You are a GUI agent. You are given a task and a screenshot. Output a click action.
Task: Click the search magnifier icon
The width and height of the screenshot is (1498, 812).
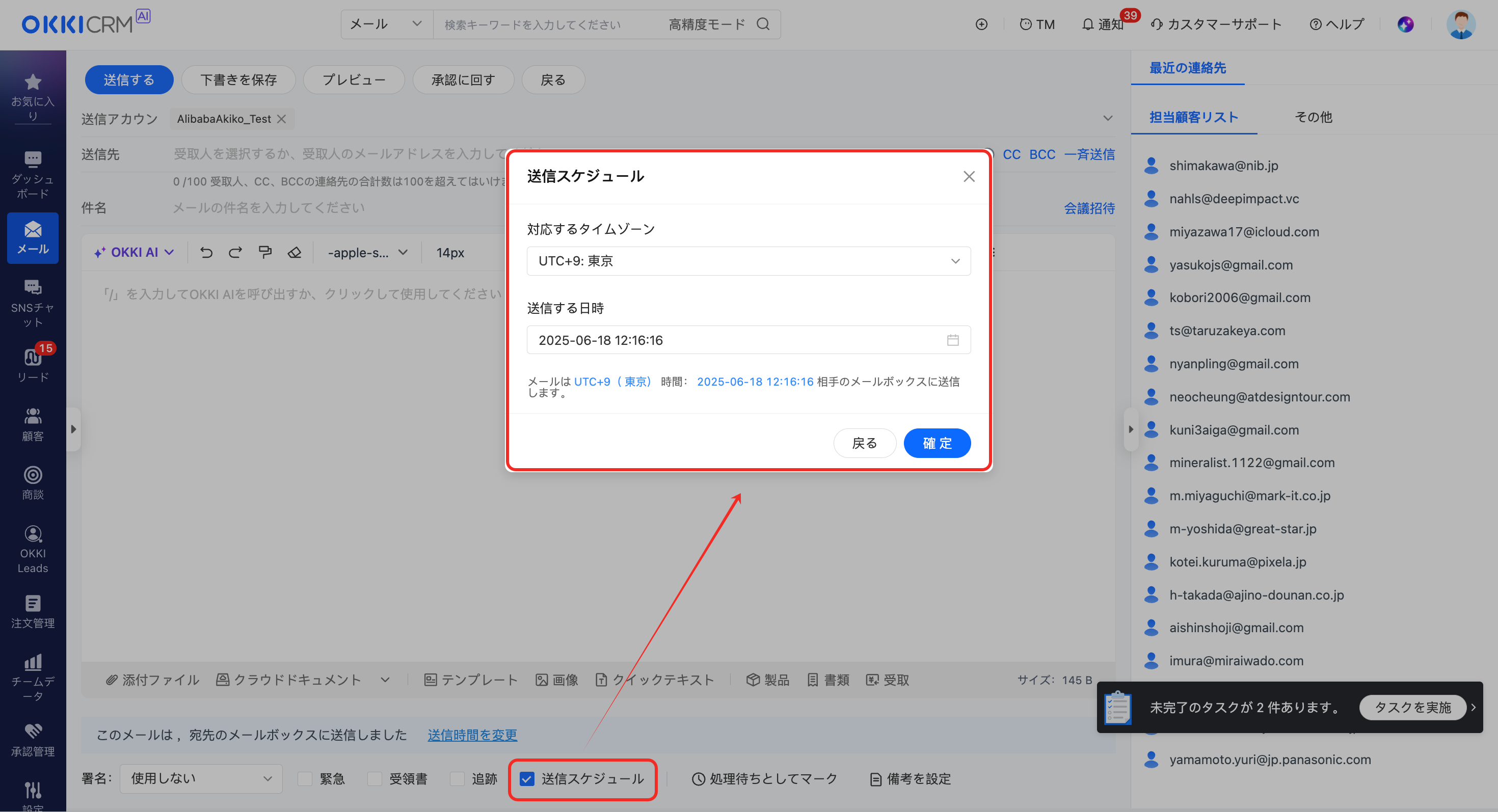[763, 24]
